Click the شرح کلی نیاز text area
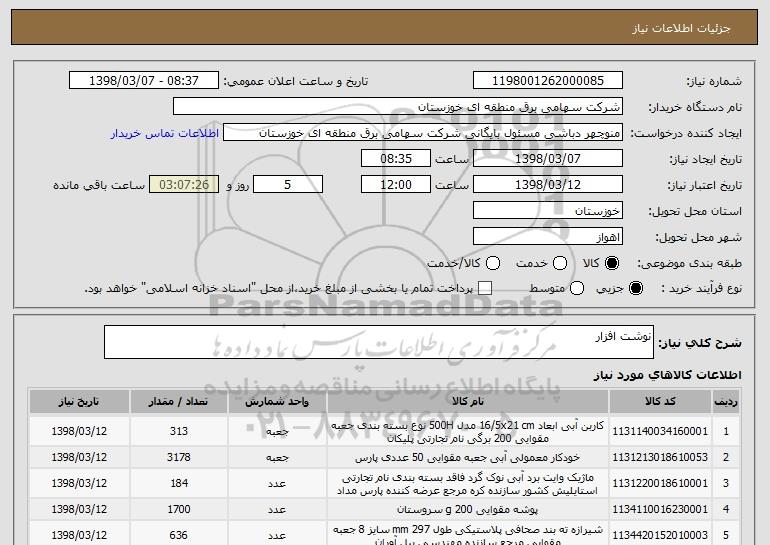The width and height of the screenshot is (770, 545). [x=379, y=342]
